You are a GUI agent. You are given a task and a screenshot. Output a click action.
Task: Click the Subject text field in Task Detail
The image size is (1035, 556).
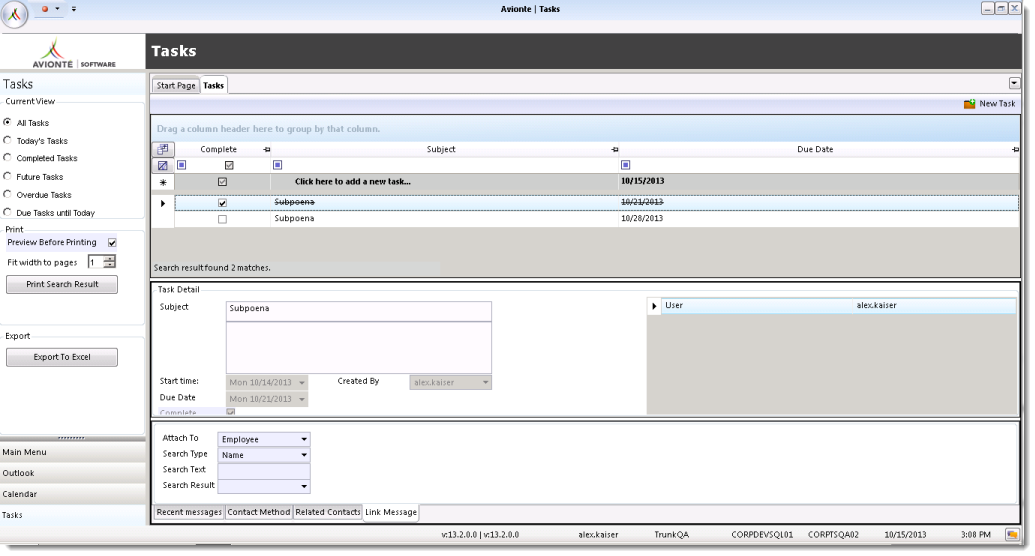[x=358, y=311]
